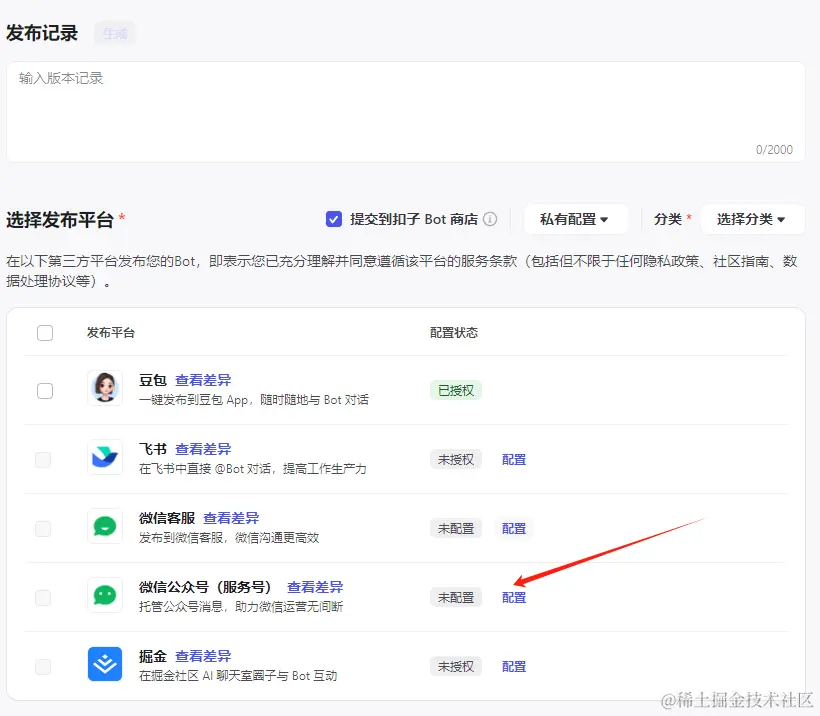Click 配置 for 微信公众号（服务号）
This screenshot has height=716, width=820.
coord(513,597)
